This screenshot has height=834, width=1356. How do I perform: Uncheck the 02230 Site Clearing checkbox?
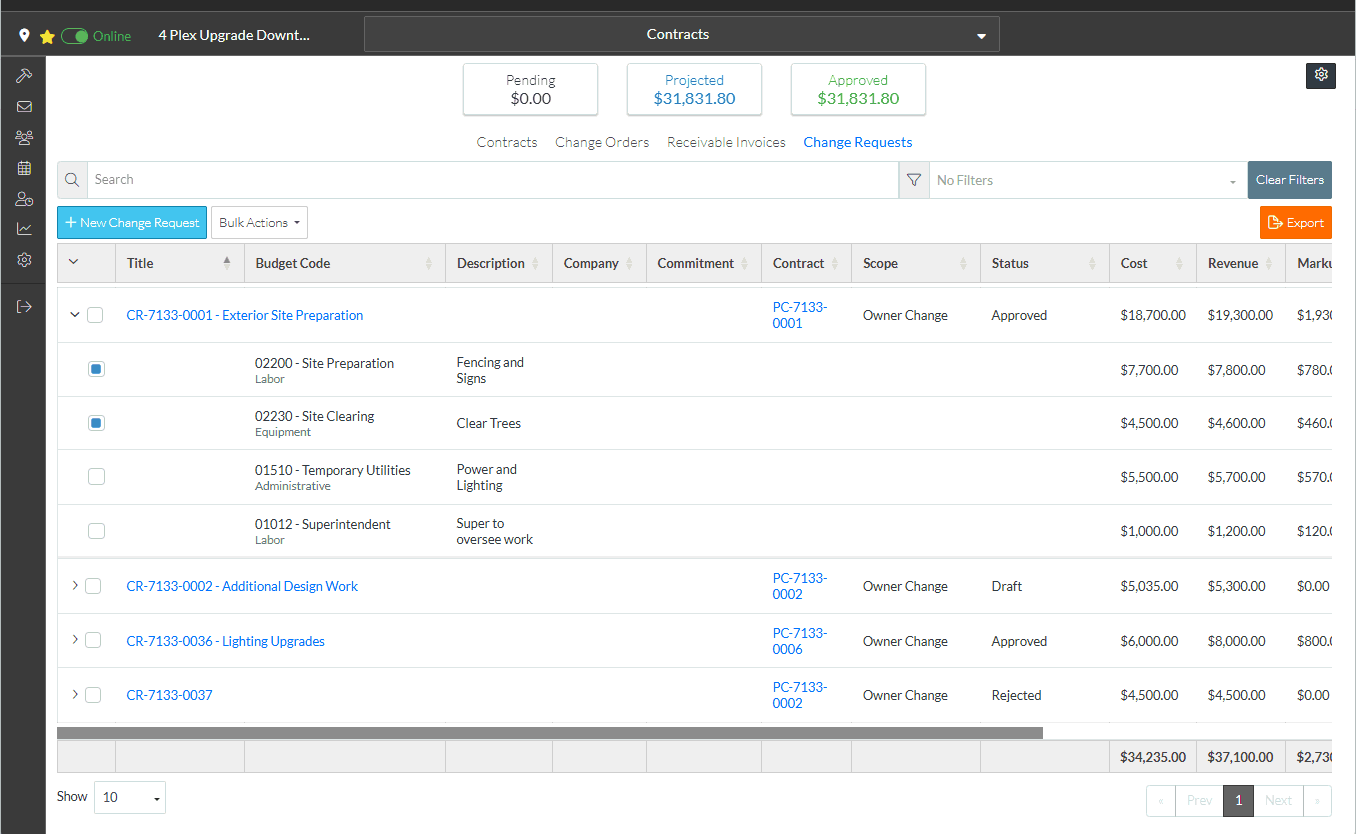coord(96,423)
